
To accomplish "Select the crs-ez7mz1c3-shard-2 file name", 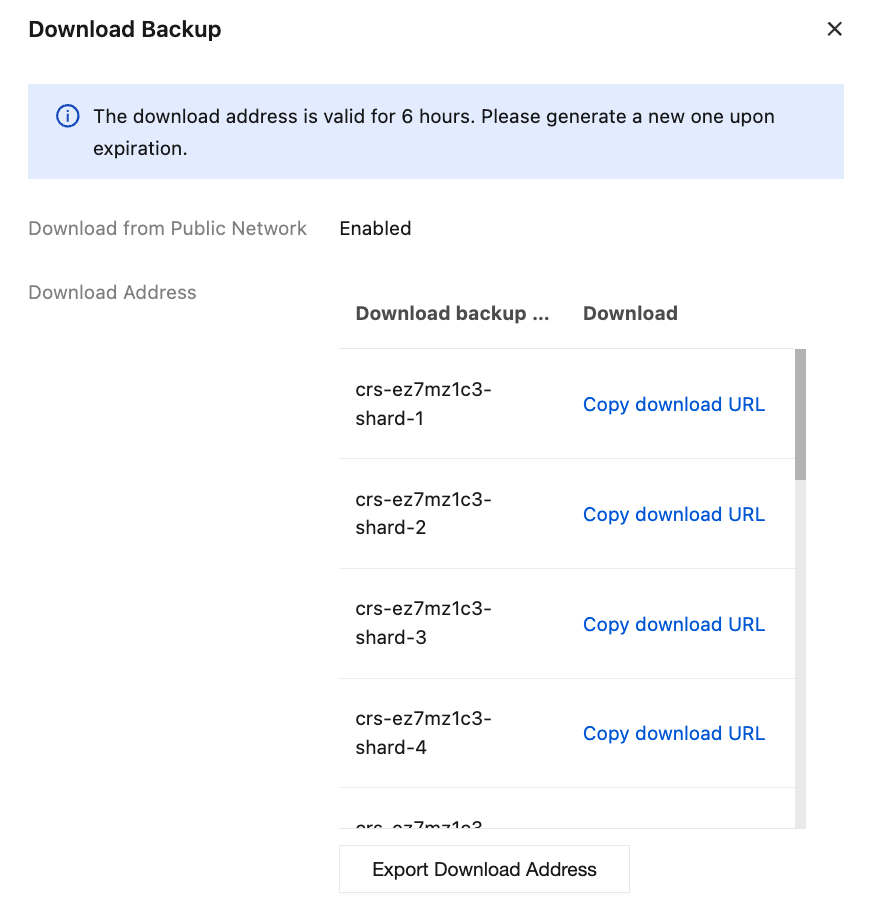I will click(x=423, y=514).
